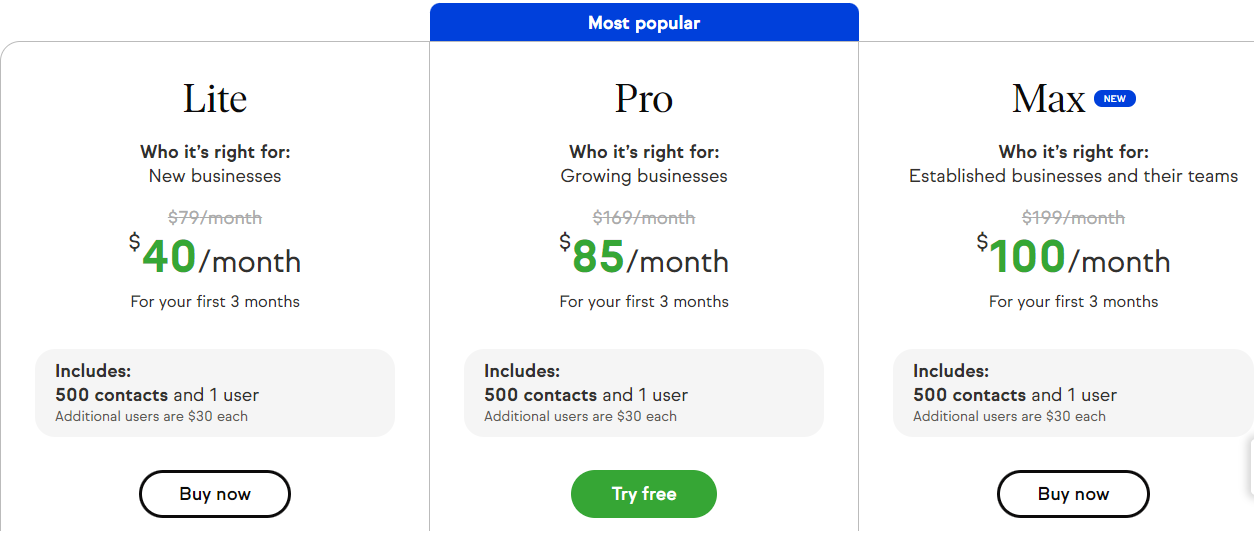Click the Lite plan's Includes contacts box
The image size is (1254, 539).
click(x=215, y=393)
